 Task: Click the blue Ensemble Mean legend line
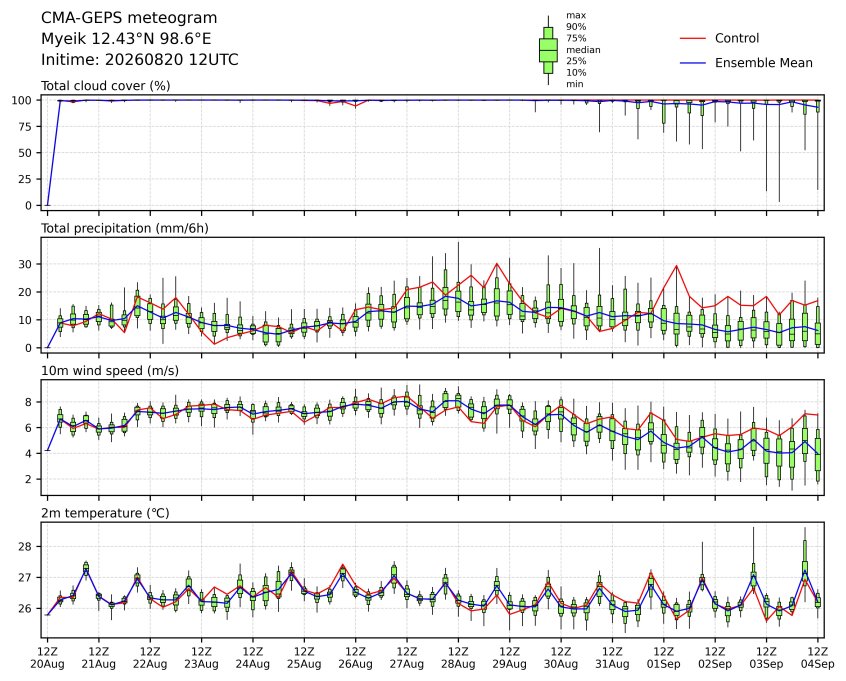[x=693, y=63]
